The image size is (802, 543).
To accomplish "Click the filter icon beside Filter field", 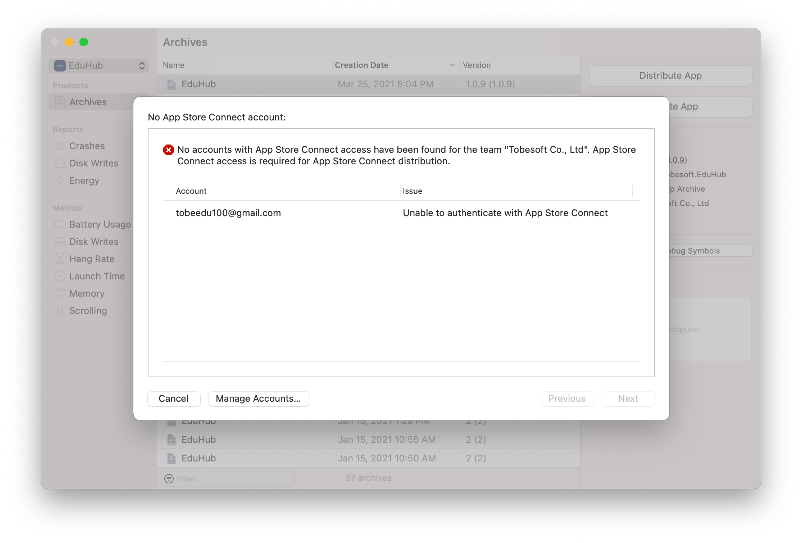I will click(169, 479).
